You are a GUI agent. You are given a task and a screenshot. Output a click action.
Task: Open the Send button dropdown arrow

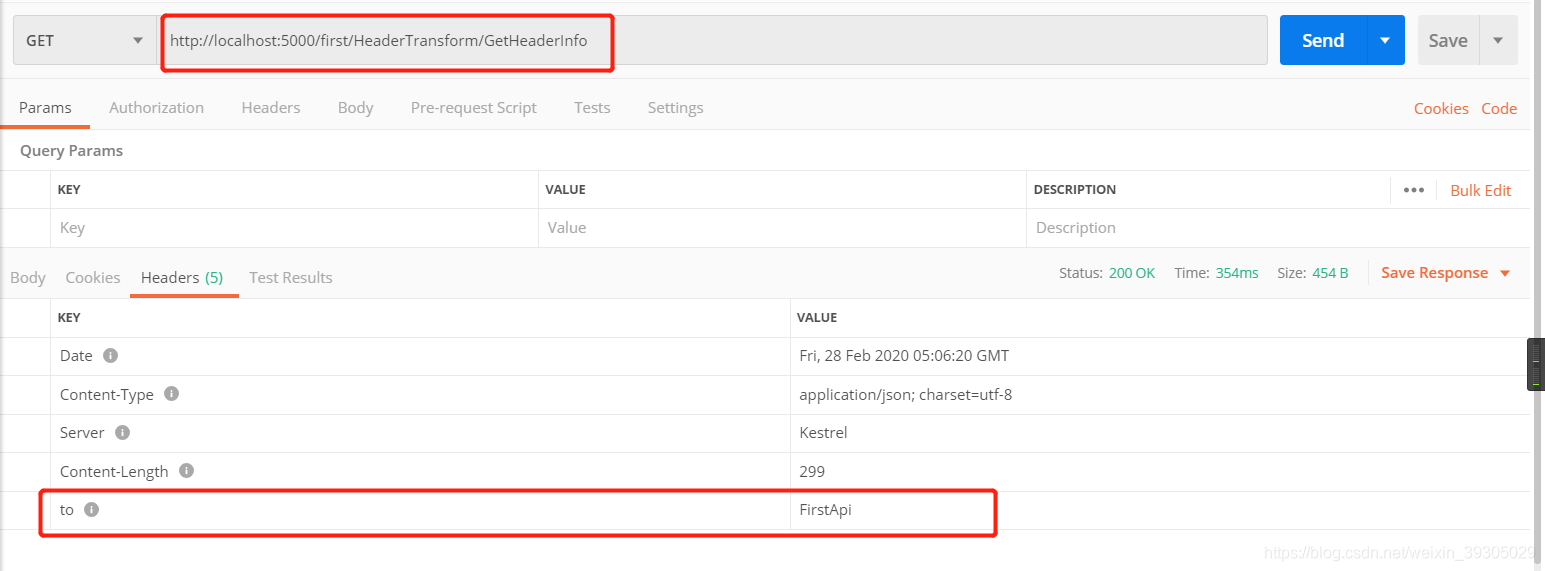(x=1385, y=41)
